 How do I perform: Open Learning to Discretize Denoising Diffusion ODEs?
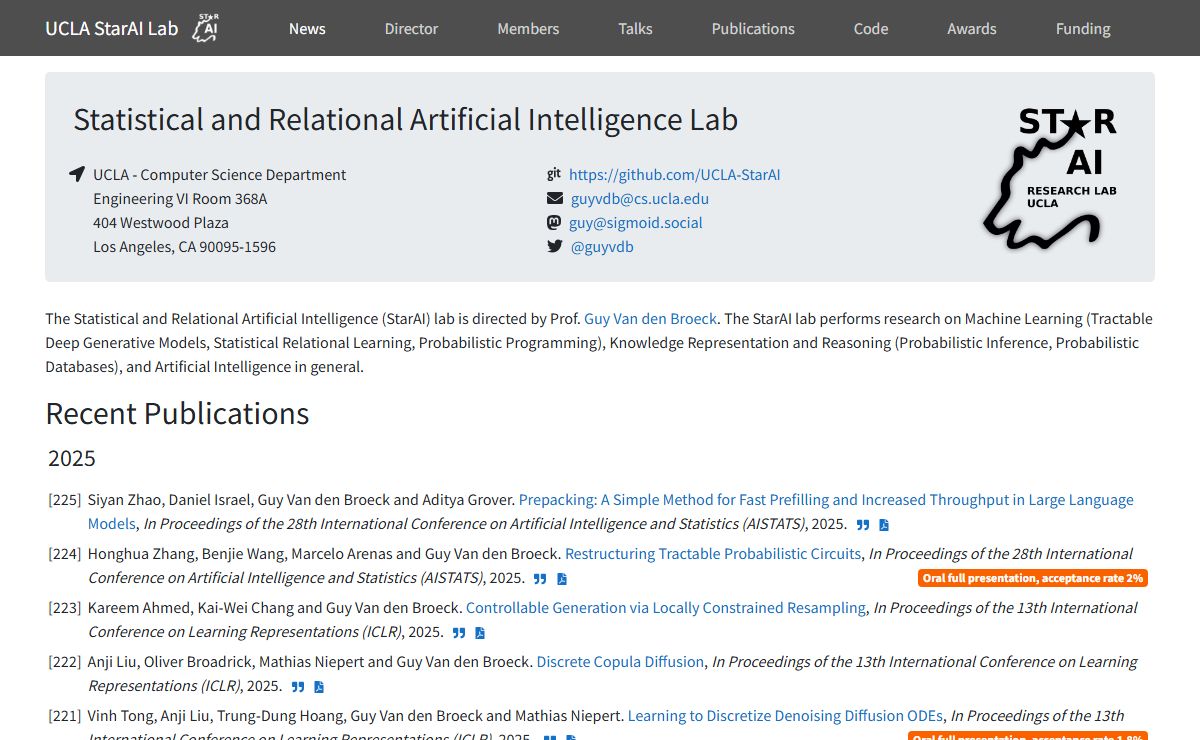785,715
